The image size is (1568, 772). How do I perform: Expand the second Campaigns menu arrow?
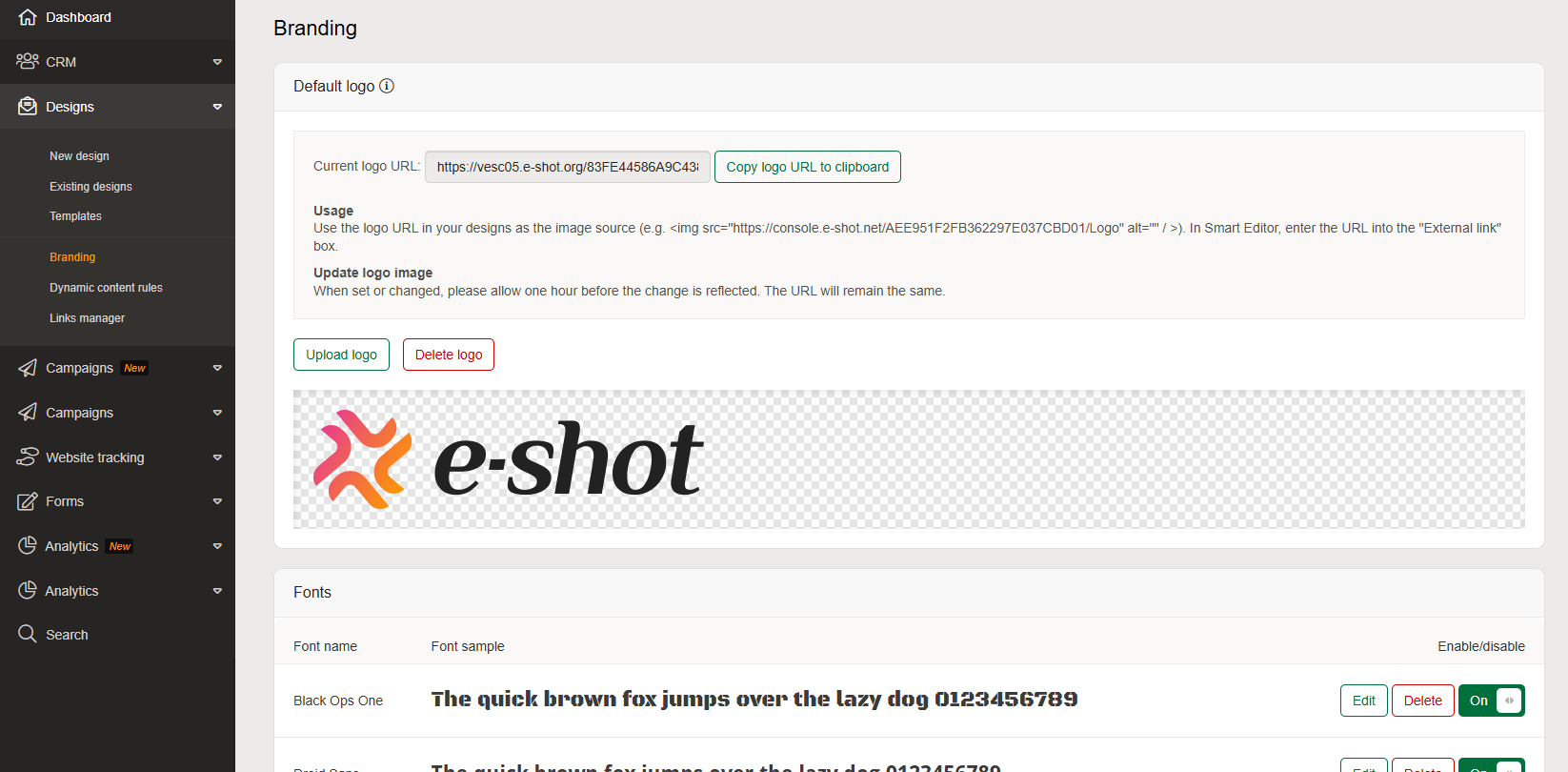(x=217, y=413)
